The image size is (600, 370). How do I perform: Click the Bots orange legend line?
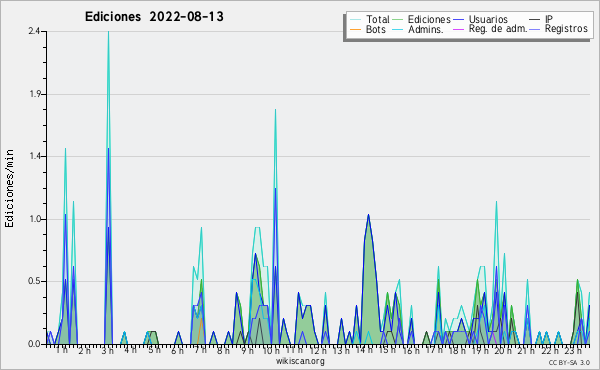point(355,29)
